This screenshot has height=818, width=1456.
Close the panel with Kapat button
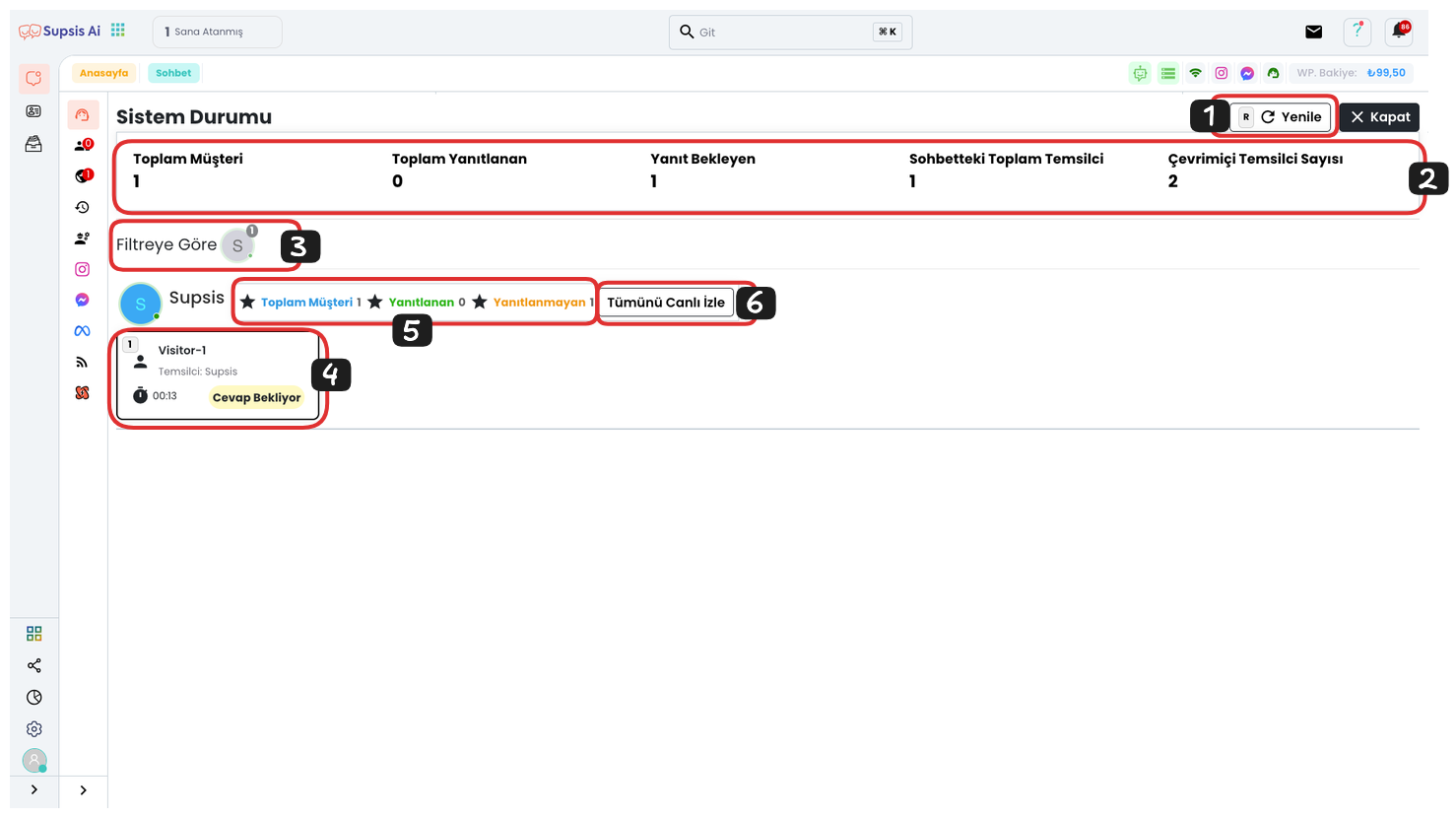click(1379, 117)
